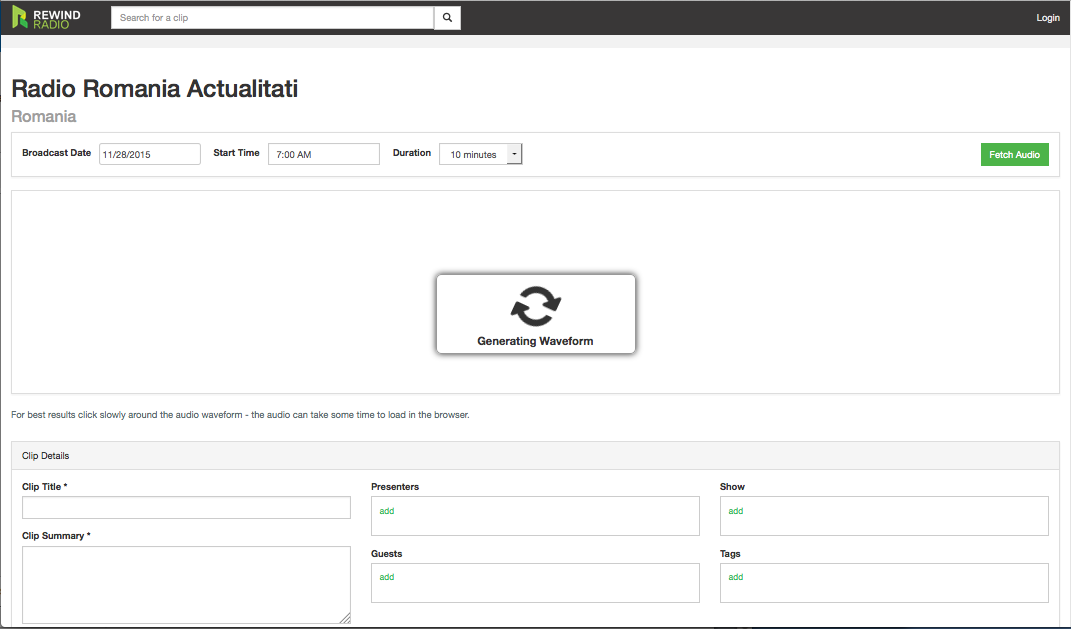The height and width of the screenshot is (629, 1071).
Task: Click the Broadcast Date label
Action: pos(57,153)
